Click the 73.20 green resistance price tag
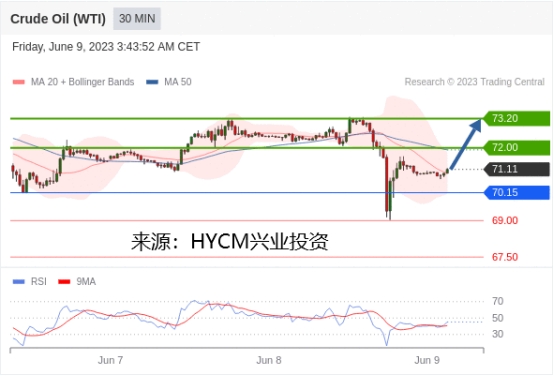The height and width of the screenshot is (376, 554). pyautogui.click(x=517, y=118)
